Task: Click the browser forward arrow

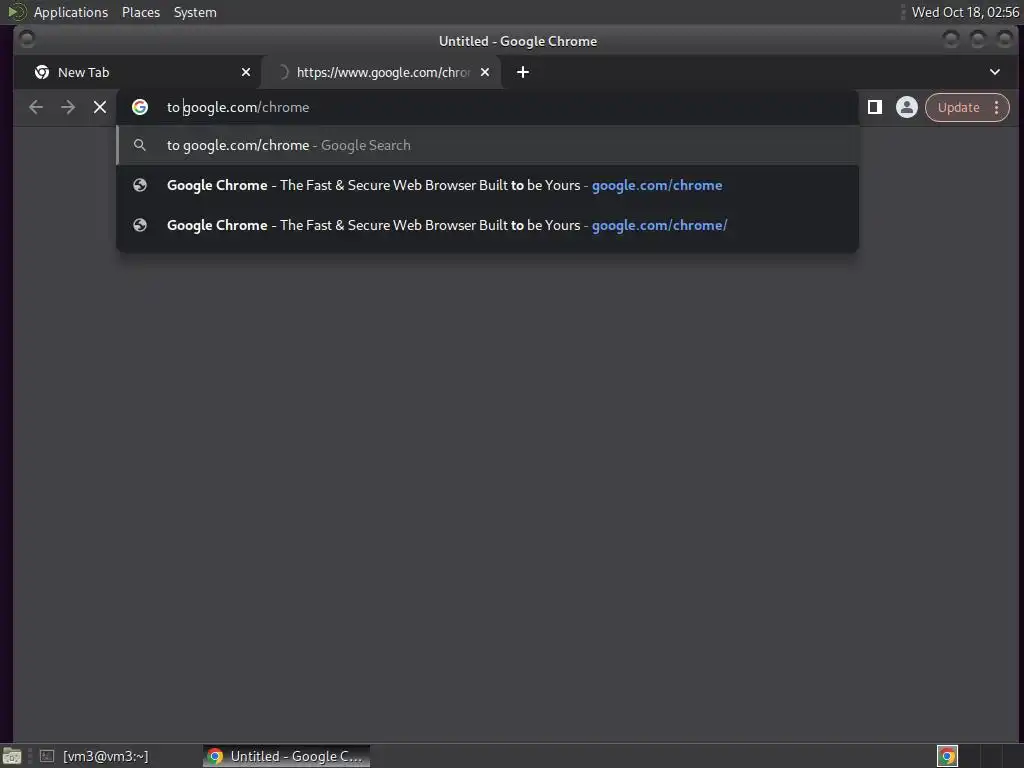Action: pyautogui.click(x=68, y=107)
